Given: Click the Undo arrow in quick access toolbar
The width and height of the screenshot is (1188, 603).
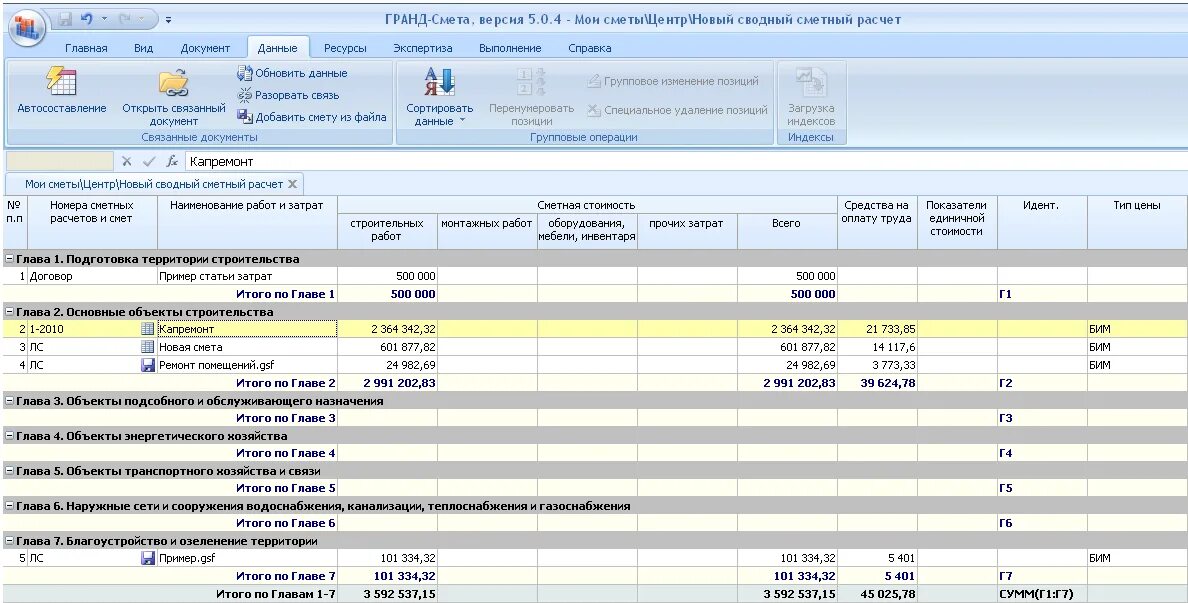Looking at the screenshot, I should [86, 19].
